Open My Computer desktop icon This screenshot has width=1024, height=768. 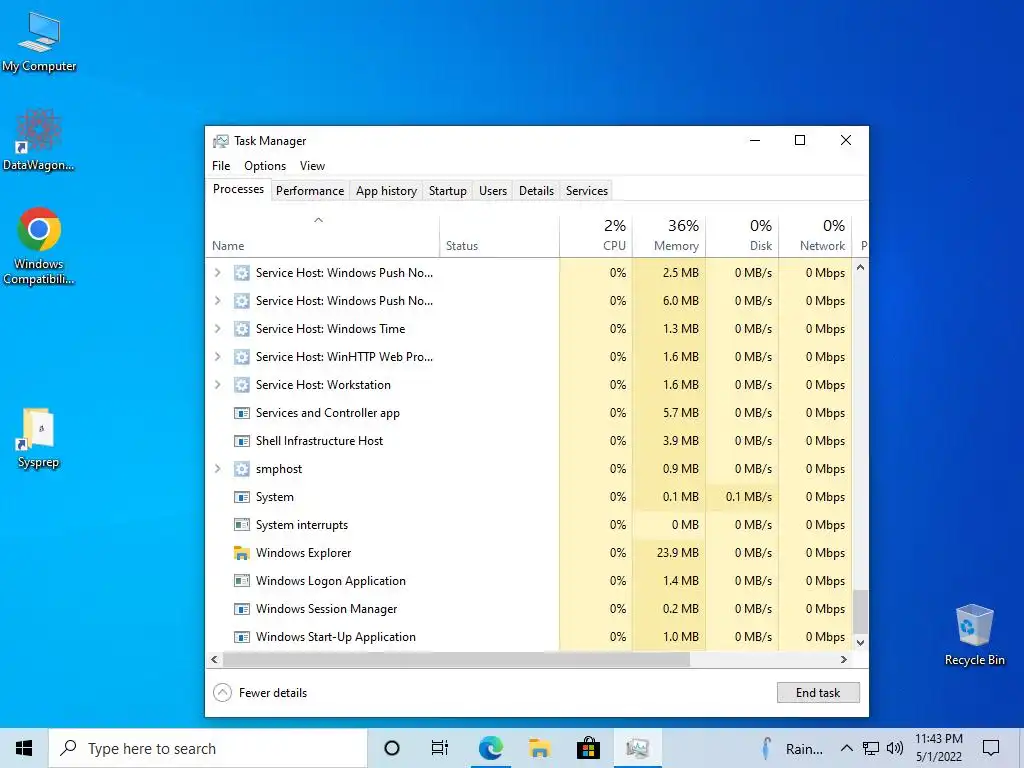click(39, 42)
